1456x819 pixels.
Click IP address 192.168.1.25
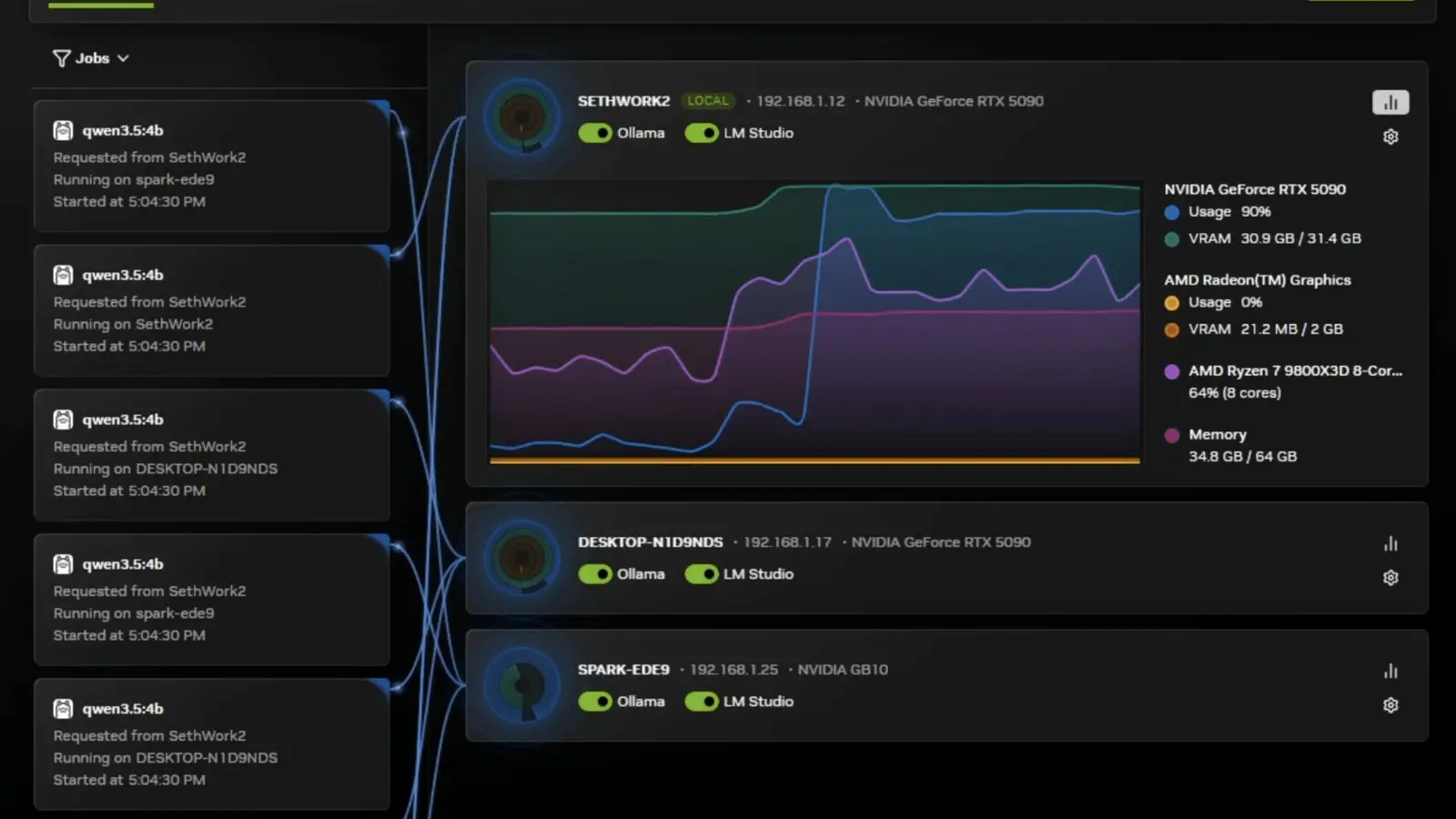[x=733, y=670]
